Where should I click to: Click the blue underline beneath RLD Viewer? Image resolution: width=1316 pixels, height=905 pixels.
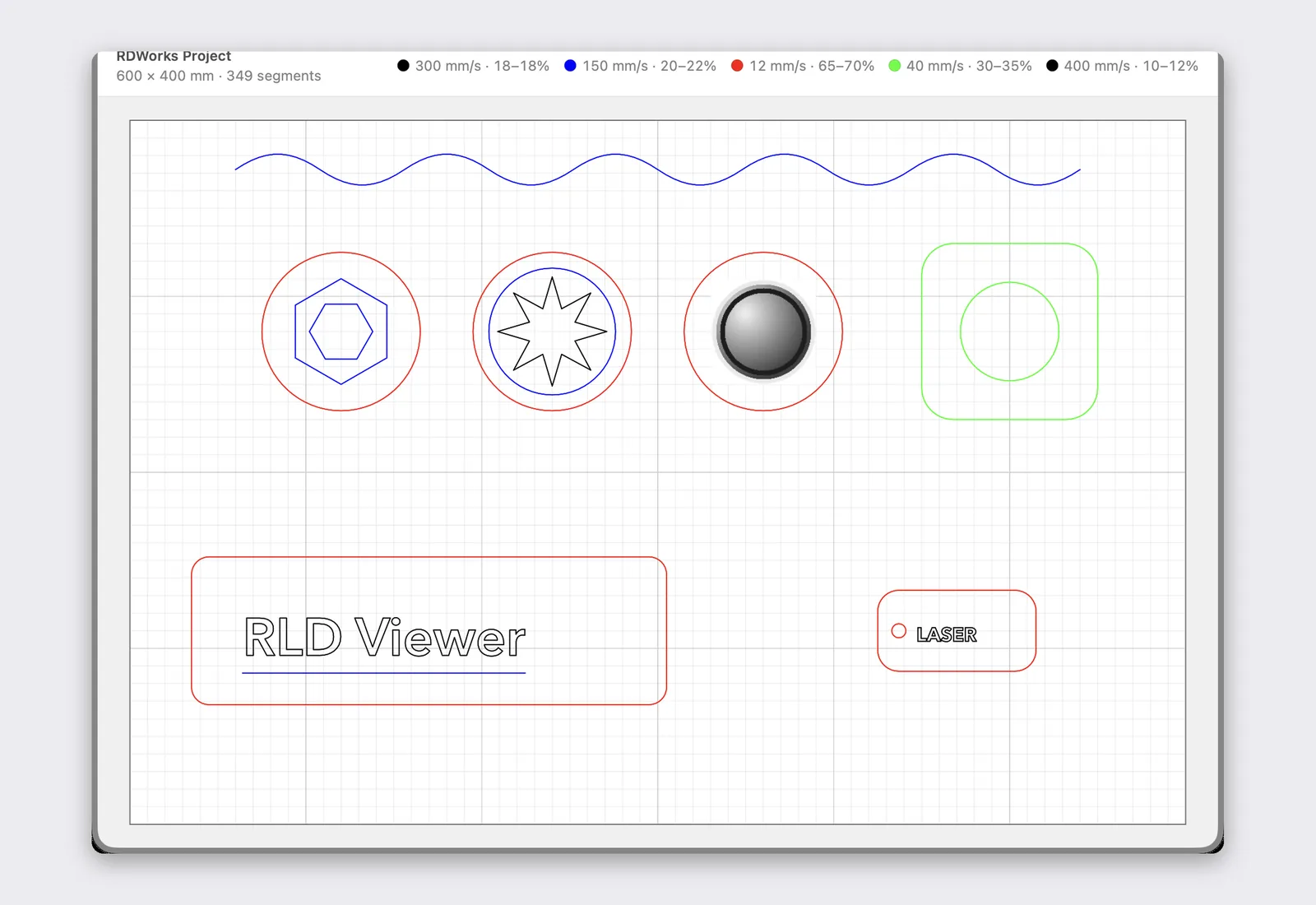[384, 673]
